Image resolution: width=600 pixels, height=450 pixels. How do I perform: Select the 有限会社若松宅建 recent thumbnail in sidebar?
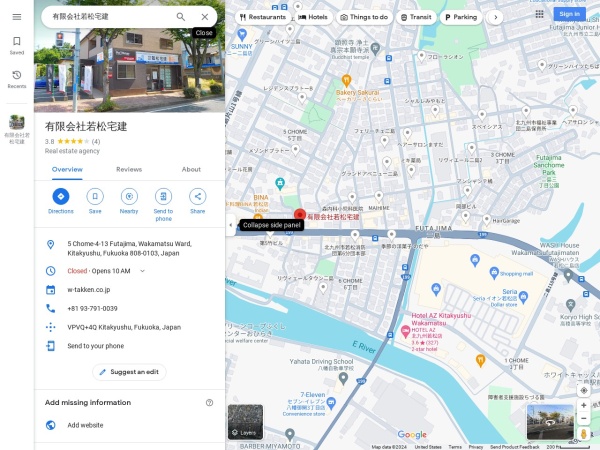point(17,129)
